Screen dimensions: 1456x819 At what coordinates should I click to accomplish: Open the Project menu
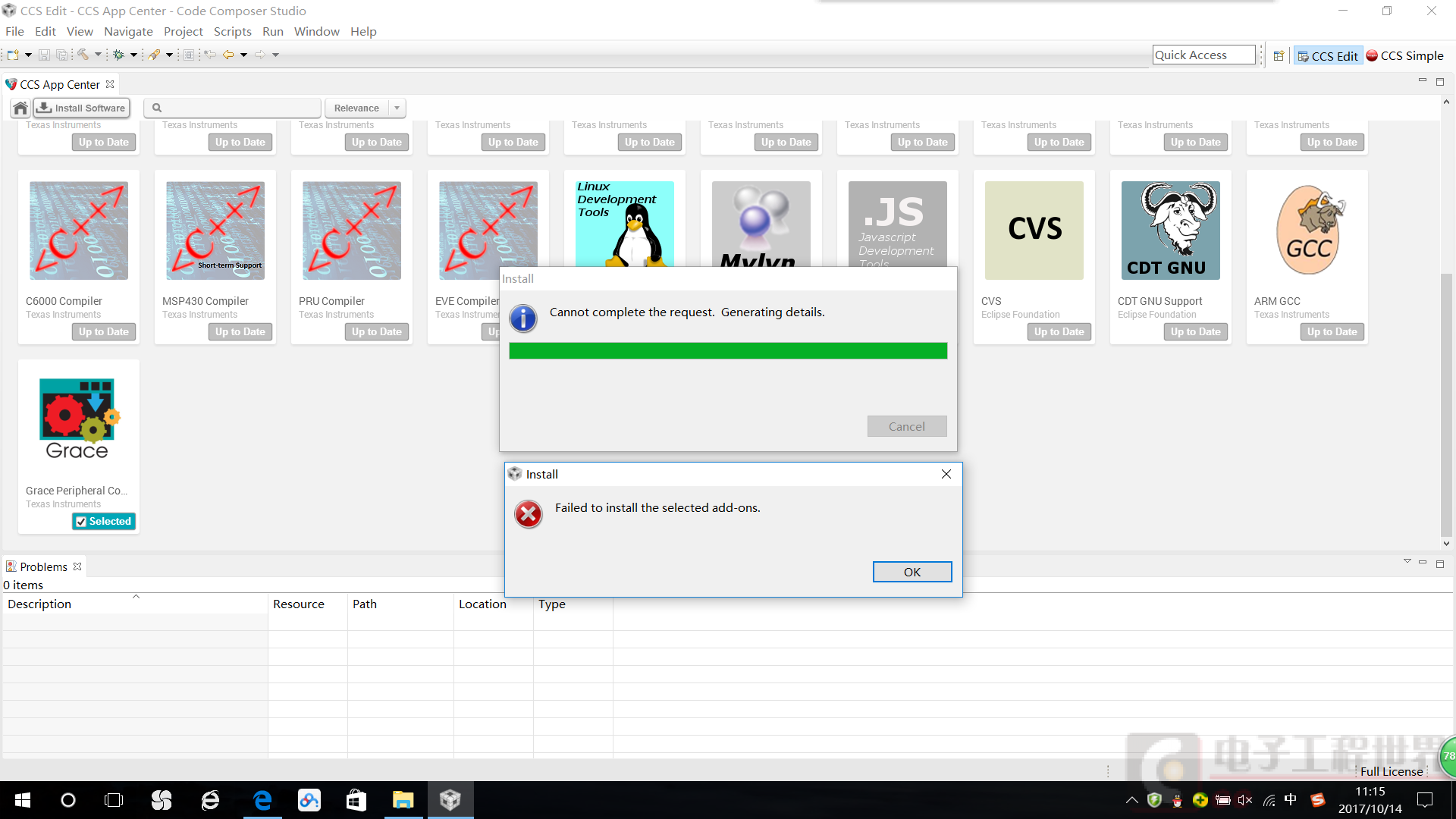pos(184,31)
